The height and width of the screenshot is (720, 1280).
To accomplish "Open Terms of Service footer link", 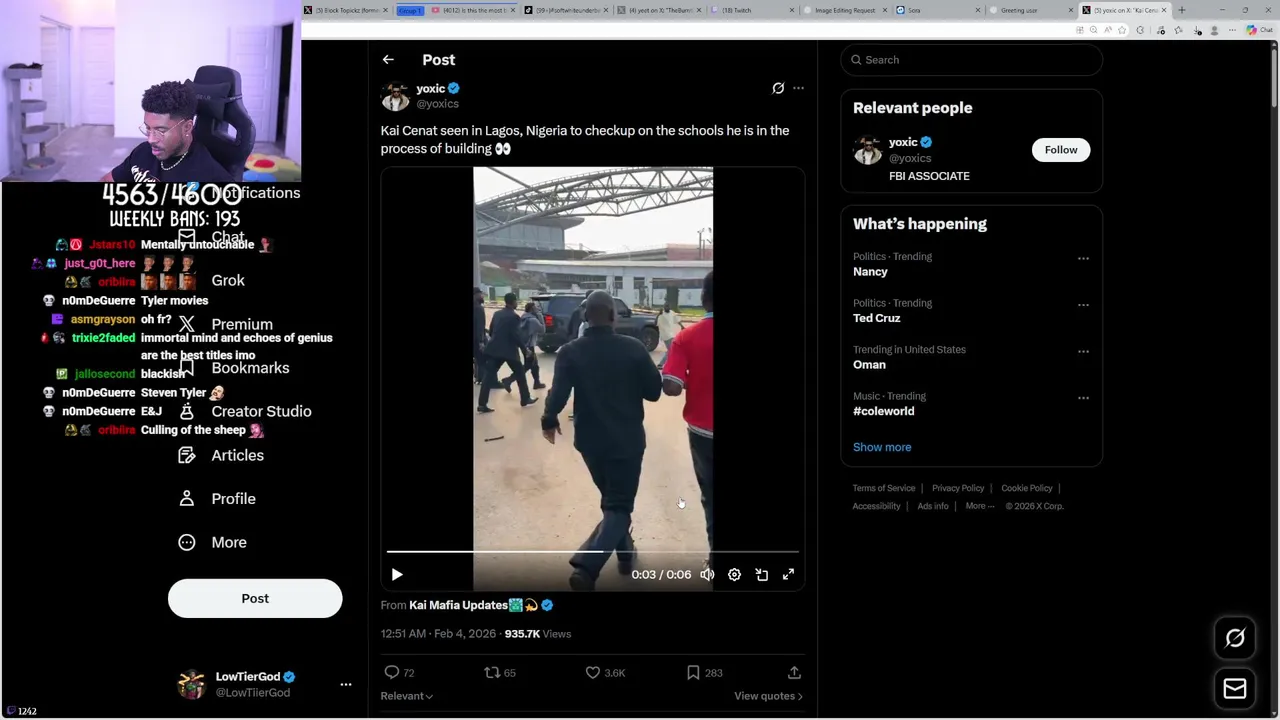I will pyautogui.click(x=884, y=488).
